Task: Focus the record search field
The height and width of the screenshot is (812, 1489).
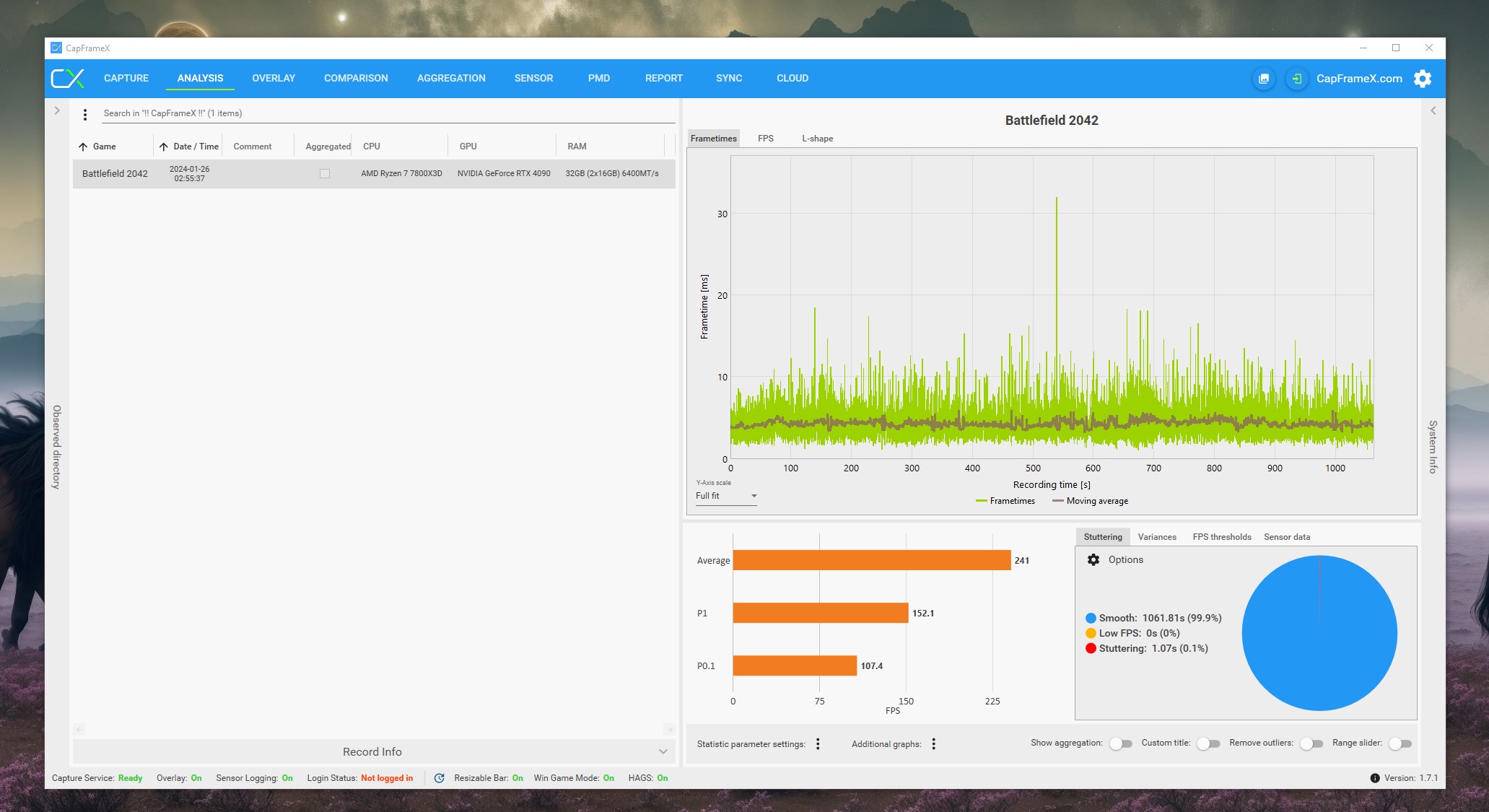Action: tap(388, 113)
